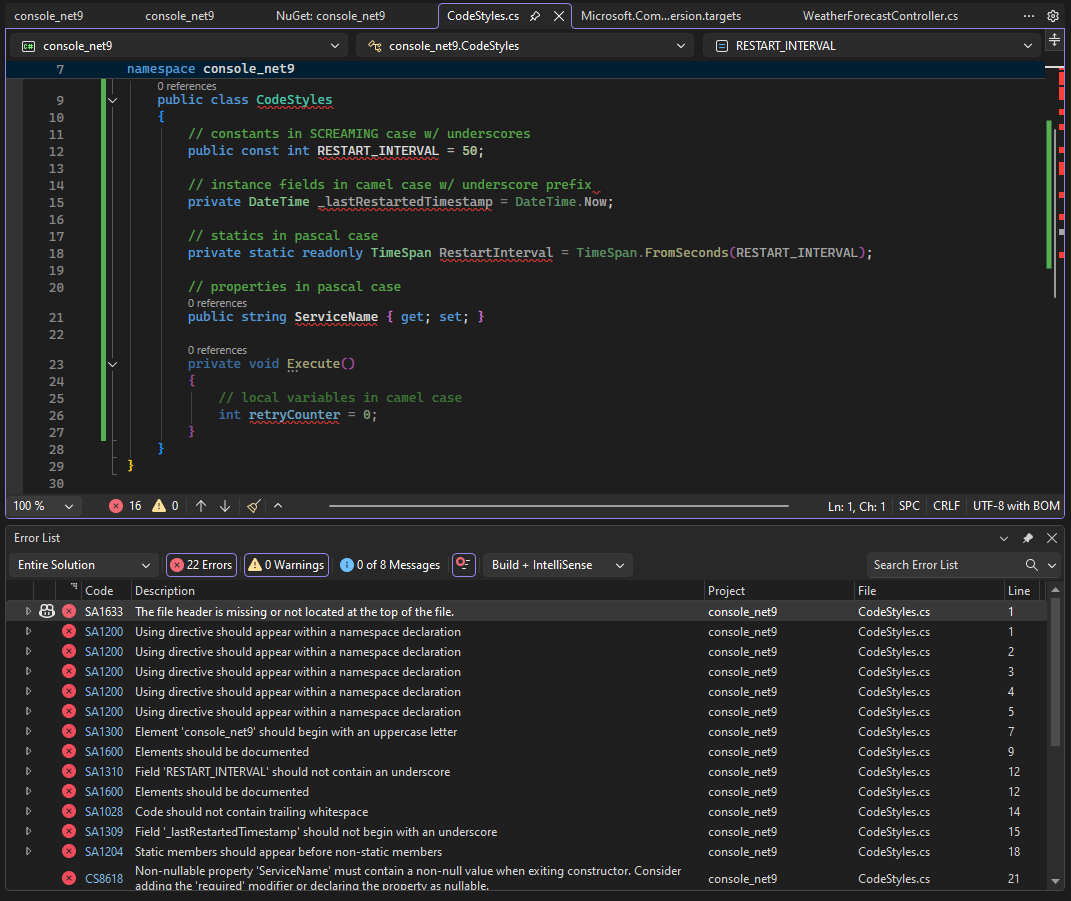This screenshot has width=1071, height=901.
Task: Open the CS8618 code link
Action: coord(104,878)
